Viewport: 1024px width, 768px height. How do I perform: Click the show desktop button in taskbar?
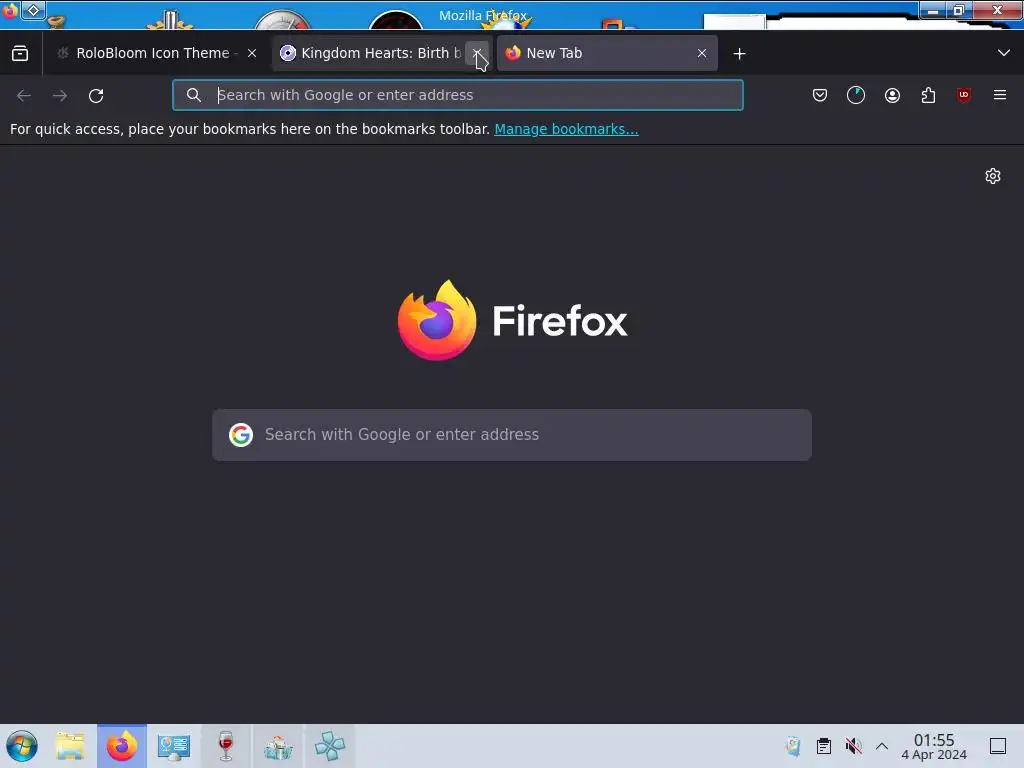[998, 746]
